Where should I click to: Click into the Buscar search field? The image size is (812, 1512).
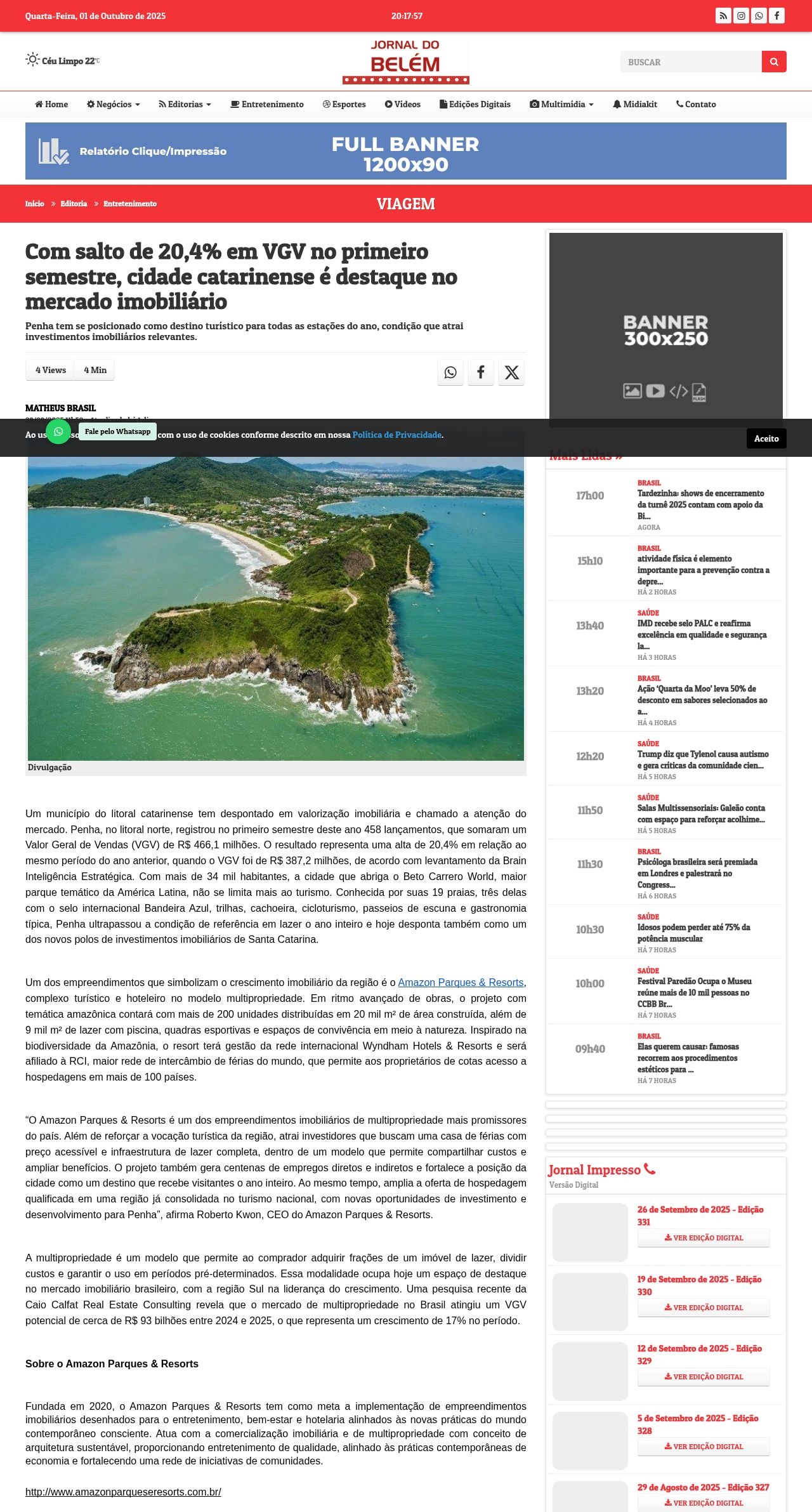(690, 62)
